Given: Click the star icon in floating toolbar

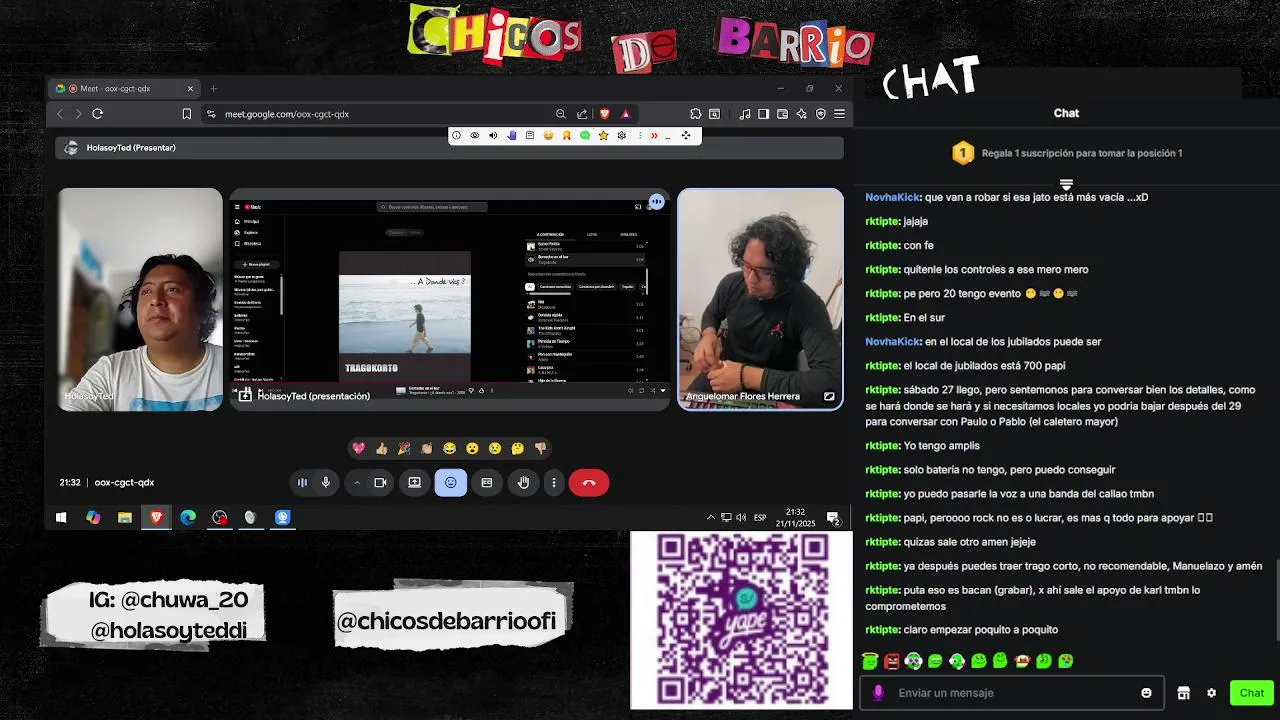Looking at the screenshot, I should pos(603,135).
